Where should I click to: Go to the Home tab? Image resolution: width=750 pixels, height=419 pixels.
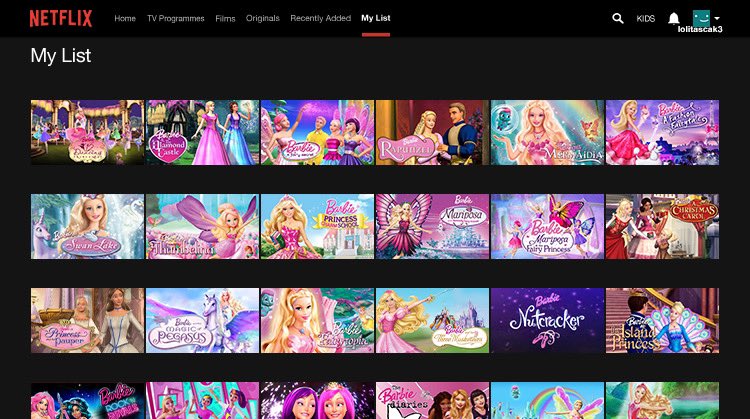125,18
